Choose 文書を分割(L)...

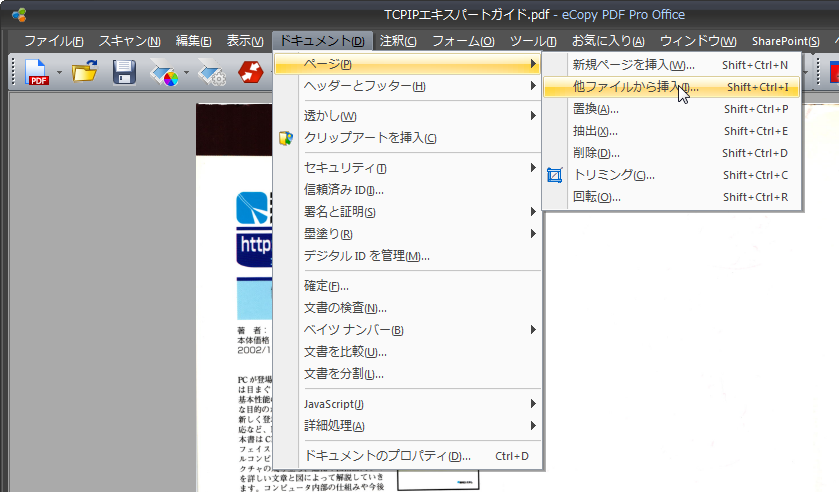click(x=407, y=374)
